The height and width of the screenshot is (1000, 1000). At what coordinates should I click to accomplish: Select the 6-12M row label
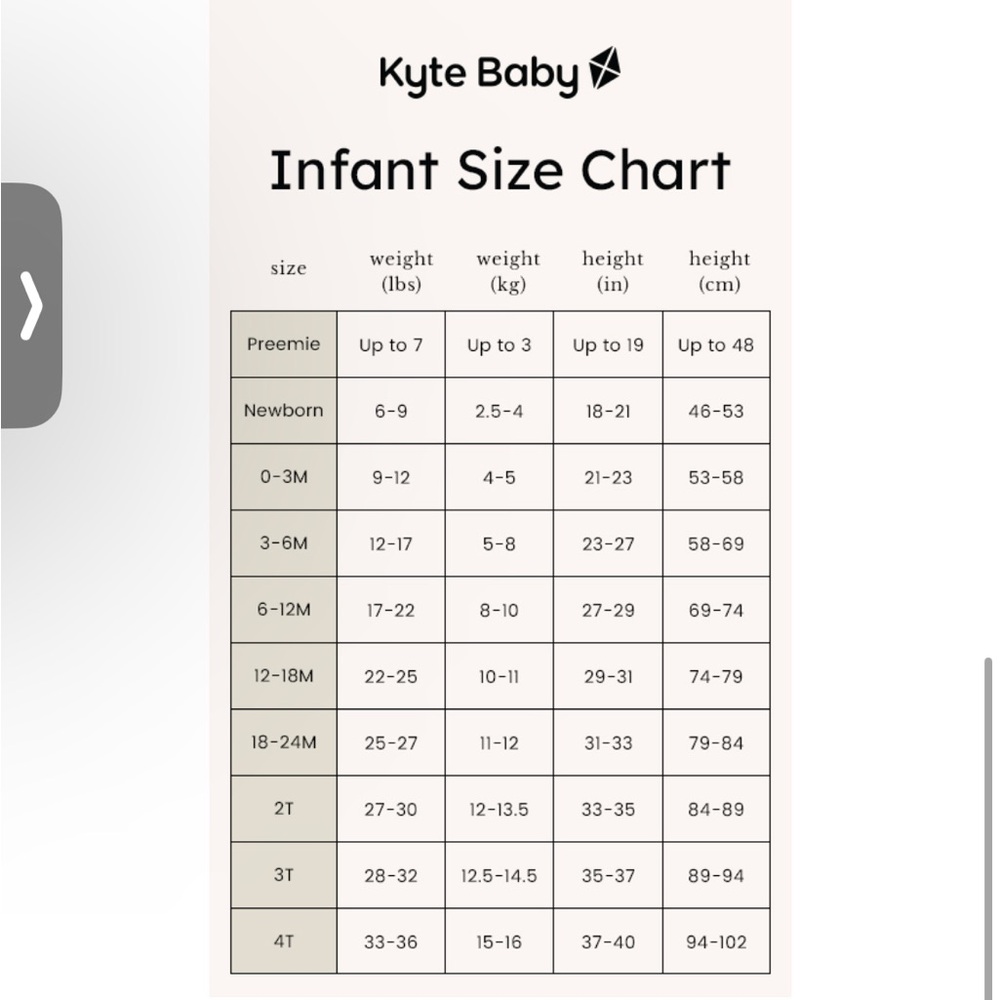click(283, 610)
